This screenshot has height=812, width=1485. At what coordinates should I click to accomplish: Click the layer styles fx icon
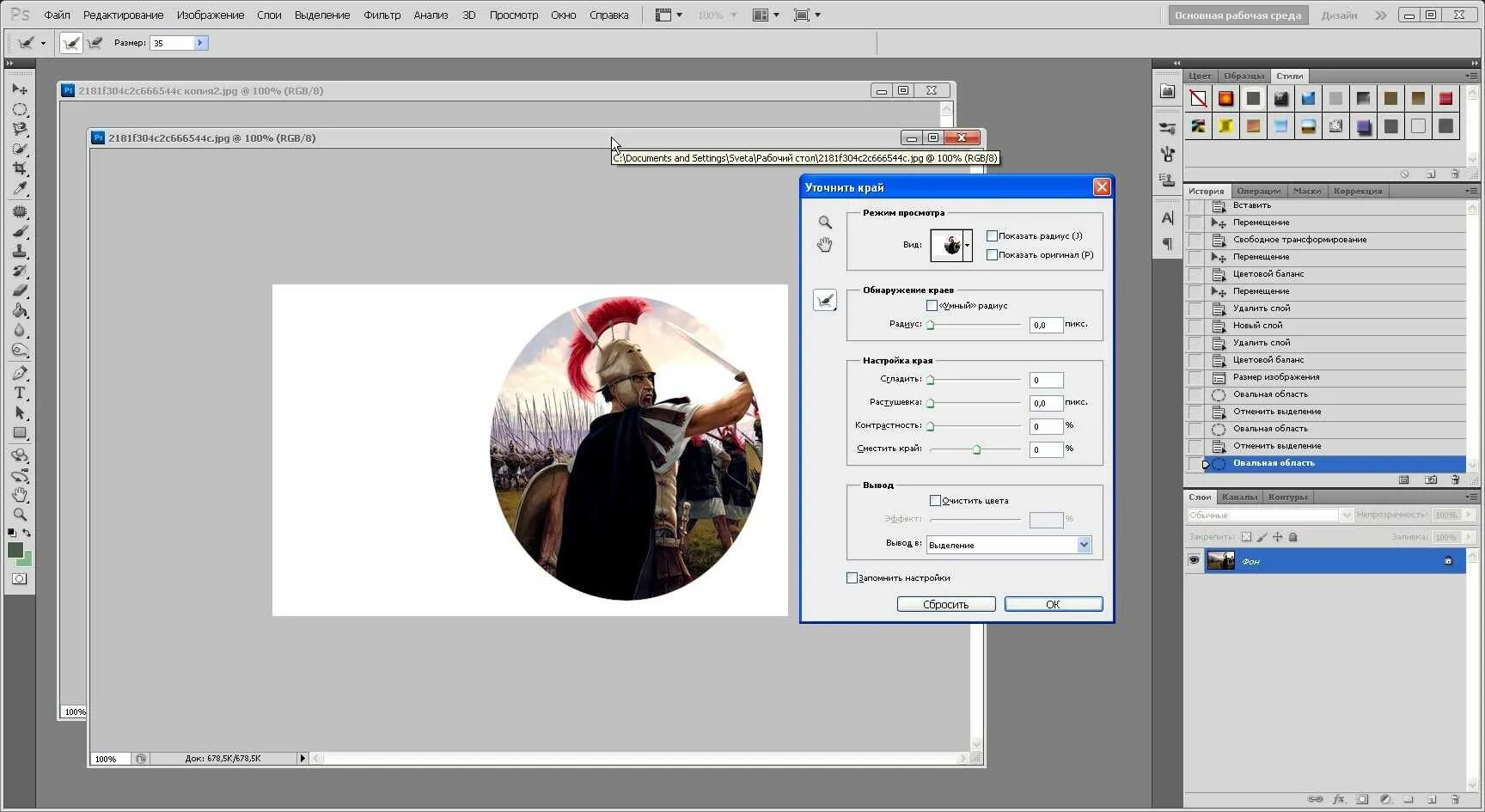click(1339, 799)
